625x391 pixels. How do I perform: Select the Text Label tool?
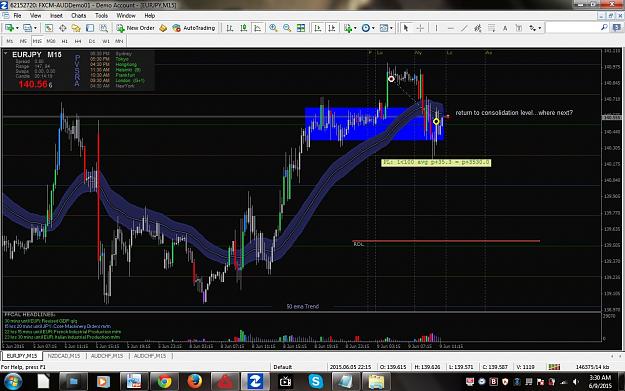(519, 28)
